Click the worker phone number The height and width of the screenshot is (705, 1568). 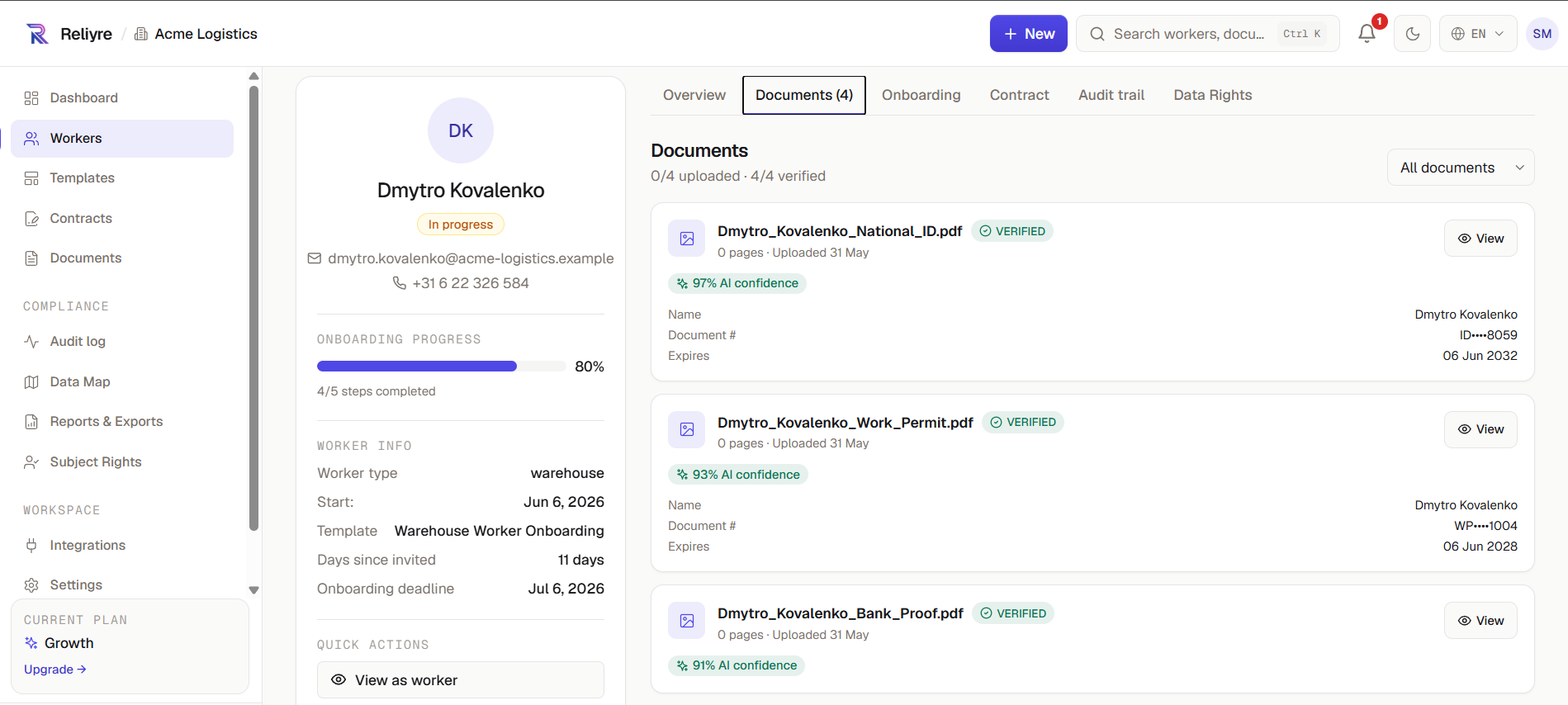click(x=471, y=283)
